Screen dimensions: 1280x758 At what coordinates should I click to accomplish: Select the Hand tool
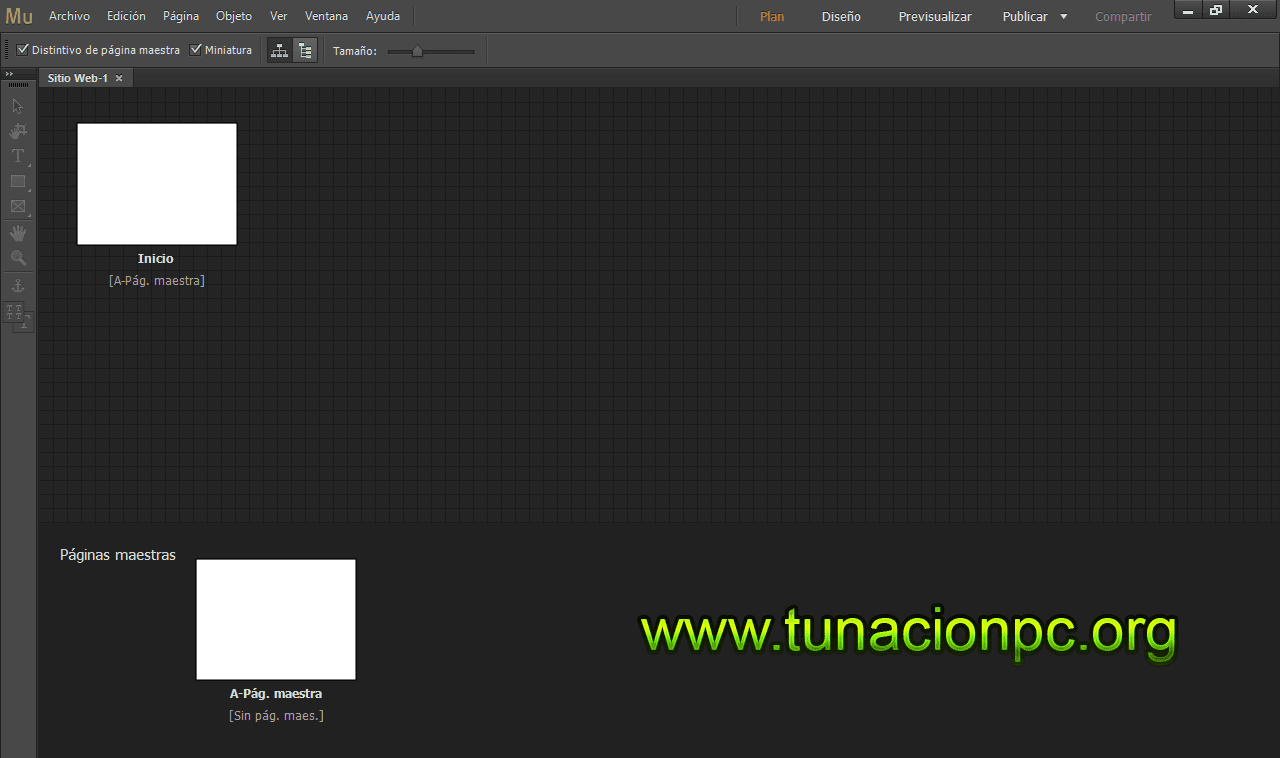[x=17, y=233]
